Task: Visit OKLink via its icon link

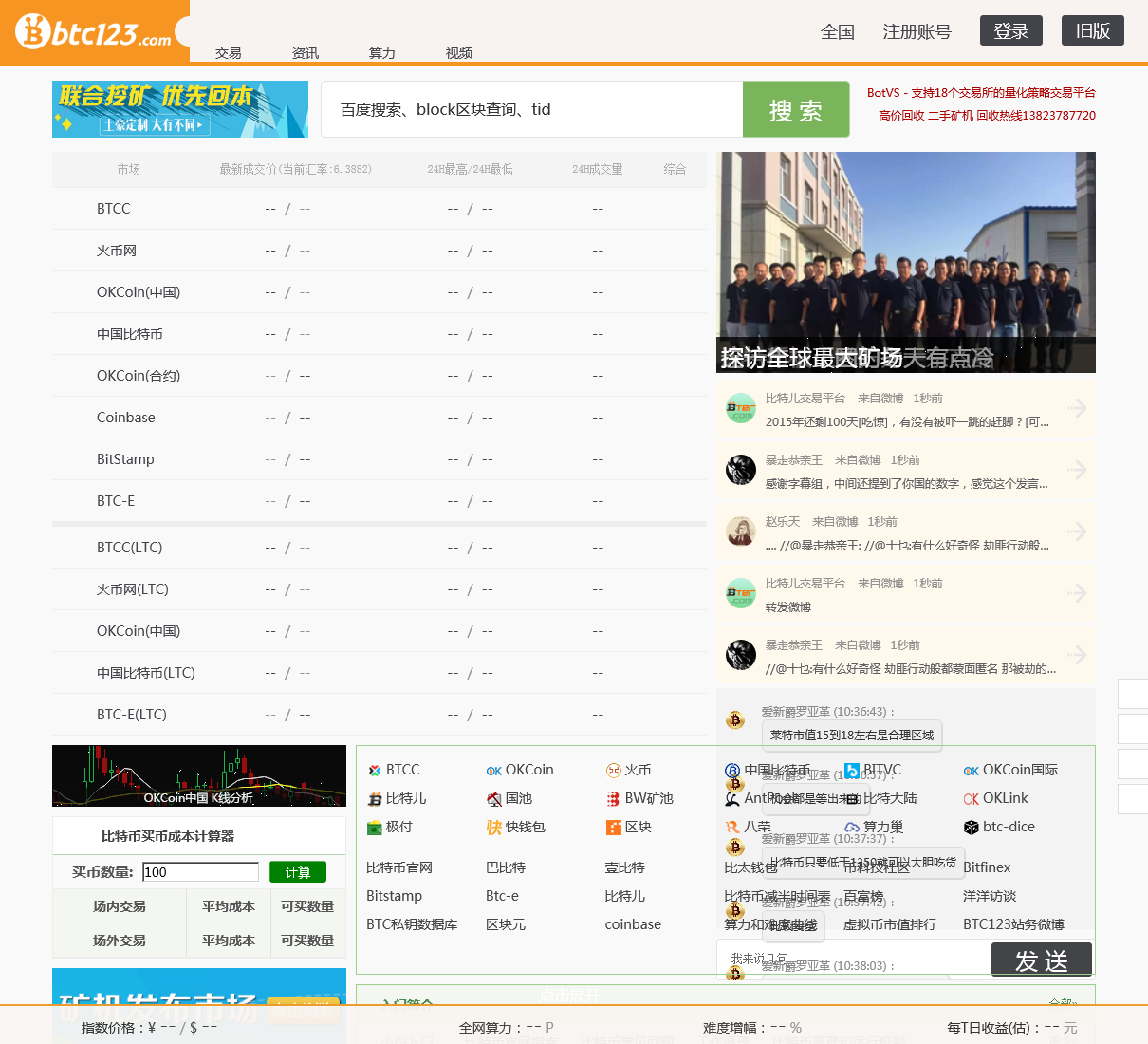Action: point(995,798)
